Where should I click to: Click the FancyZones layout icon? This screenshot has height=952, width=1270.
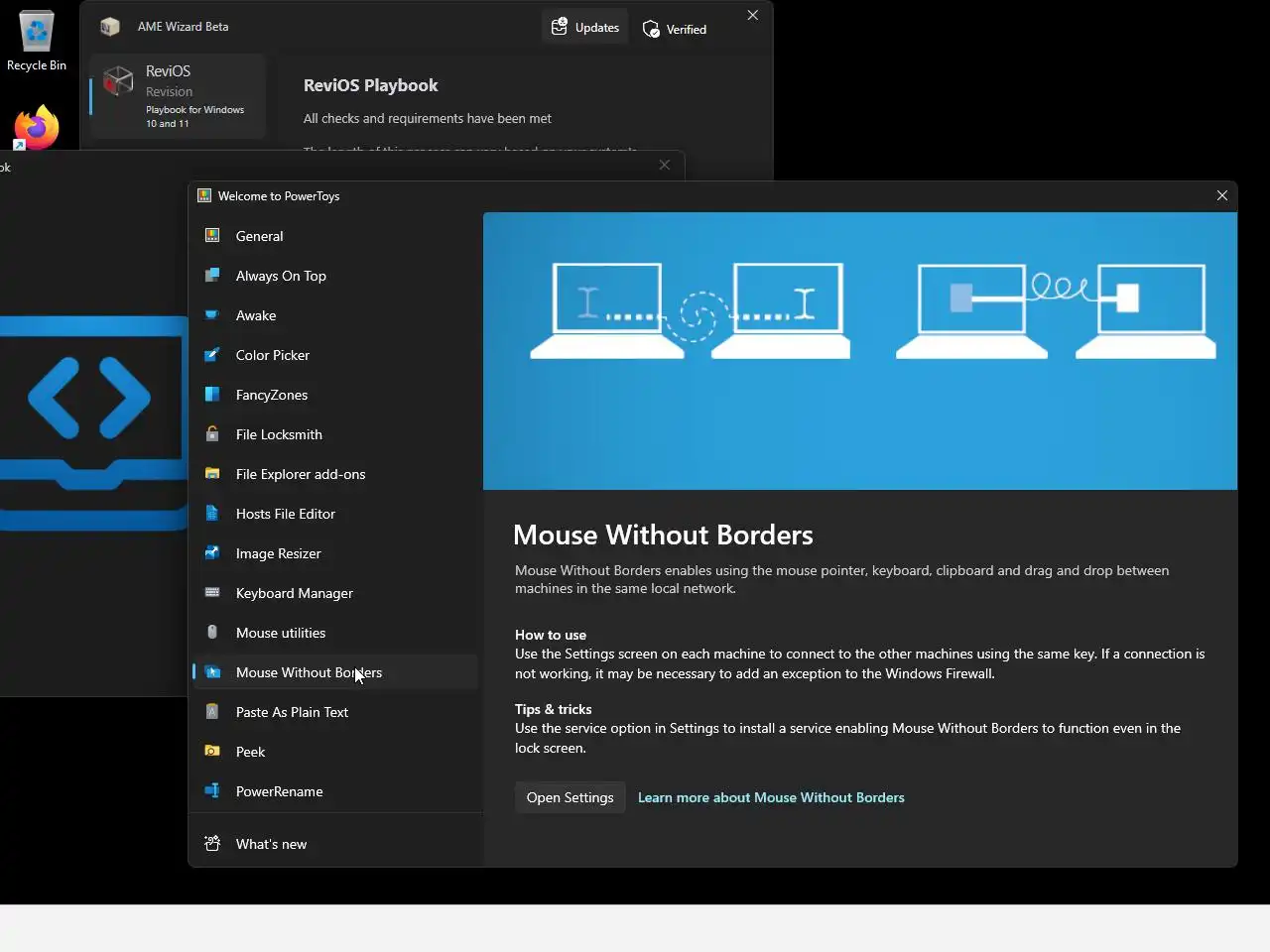click(212, 395)
